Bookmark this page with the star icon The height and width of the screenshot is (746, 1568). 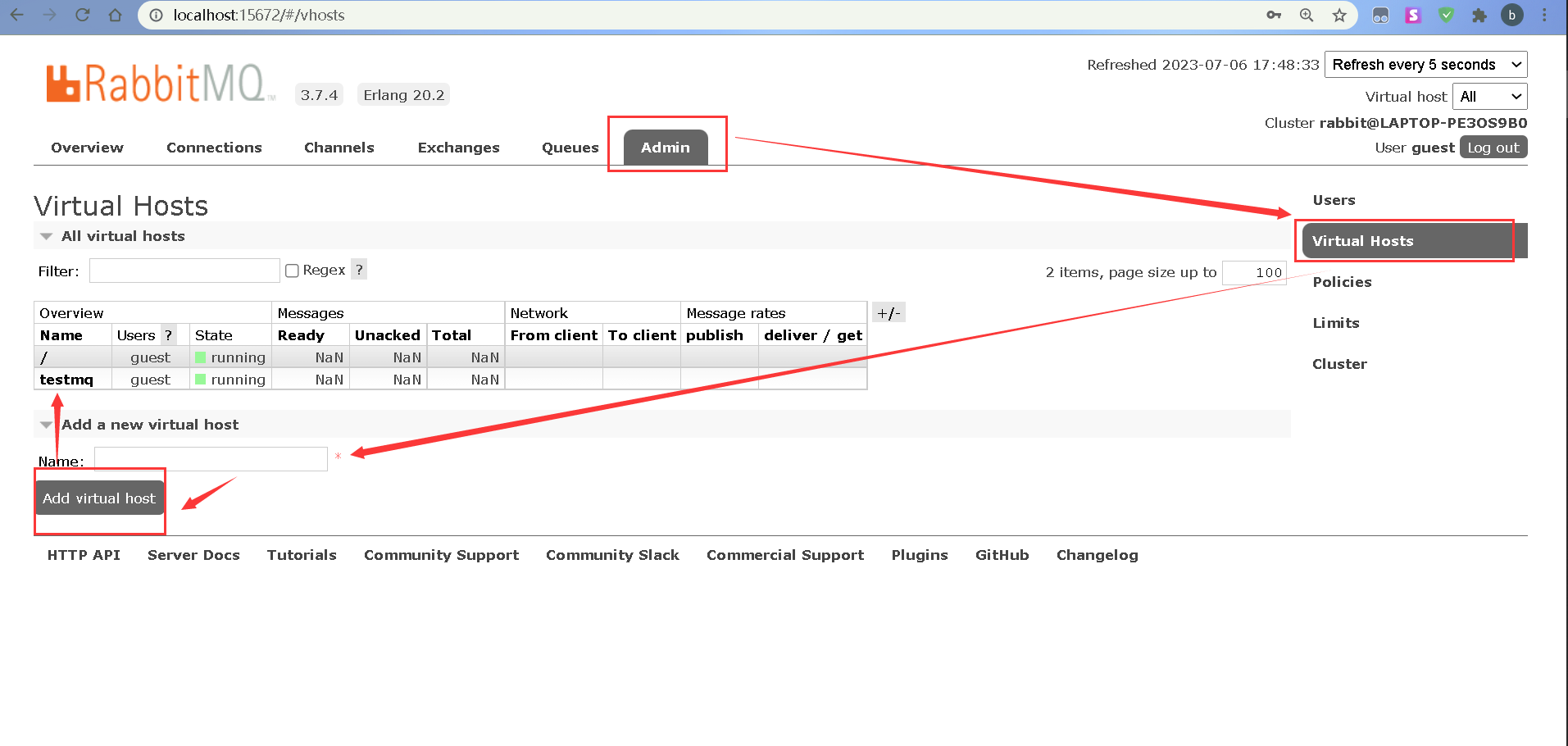coord(1339,15)
